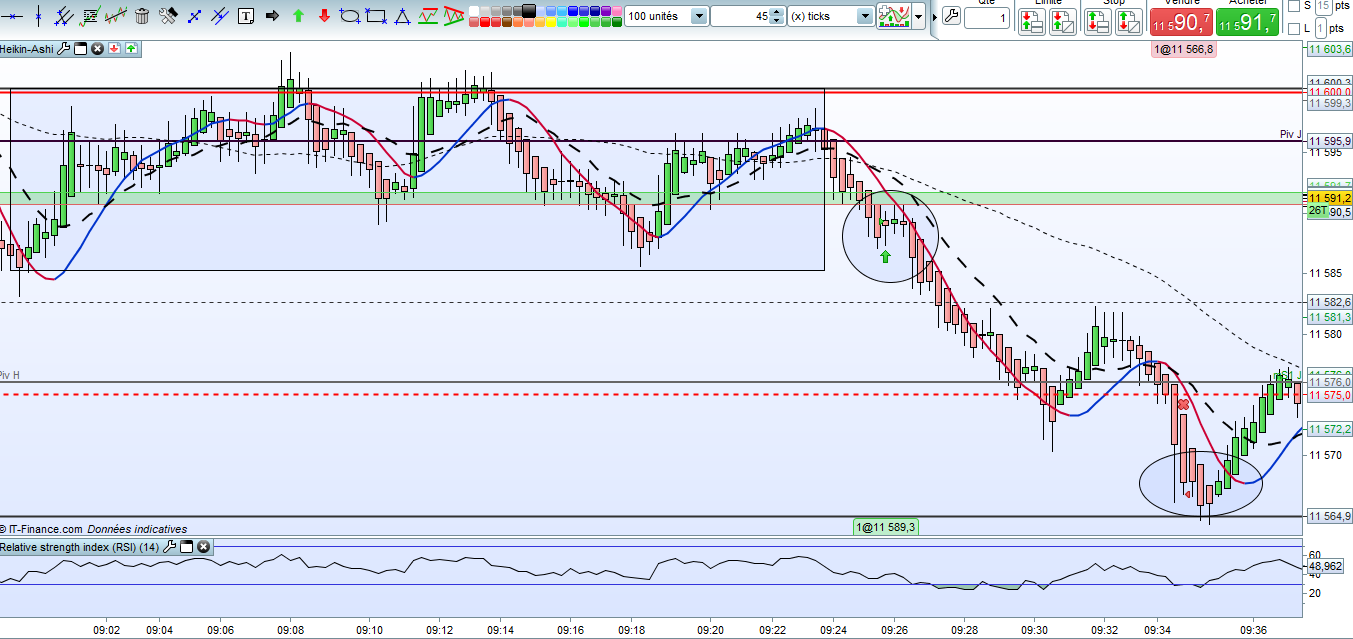Buy at 11 591,7 (Acheter)
The width and height of the screenshot is (1353, 639).
click(1247, 22)
